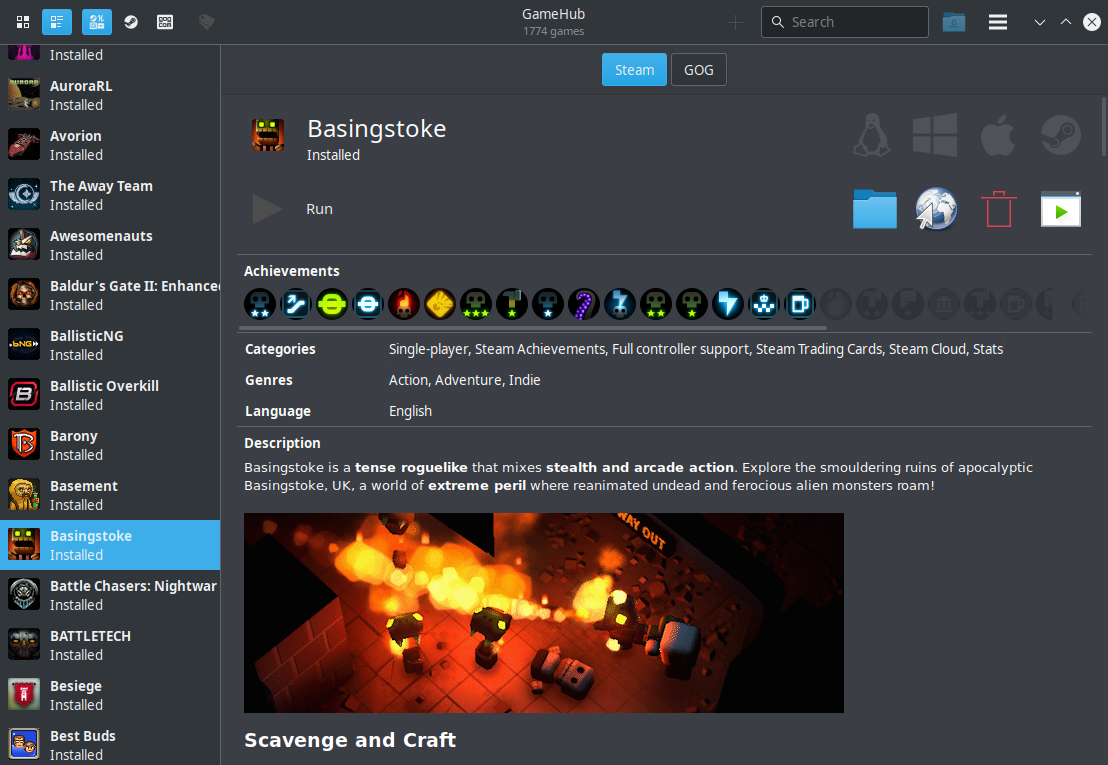Focus the Search input field
Viewport: 1108px width, 765px height.
(x=844, y=22)
